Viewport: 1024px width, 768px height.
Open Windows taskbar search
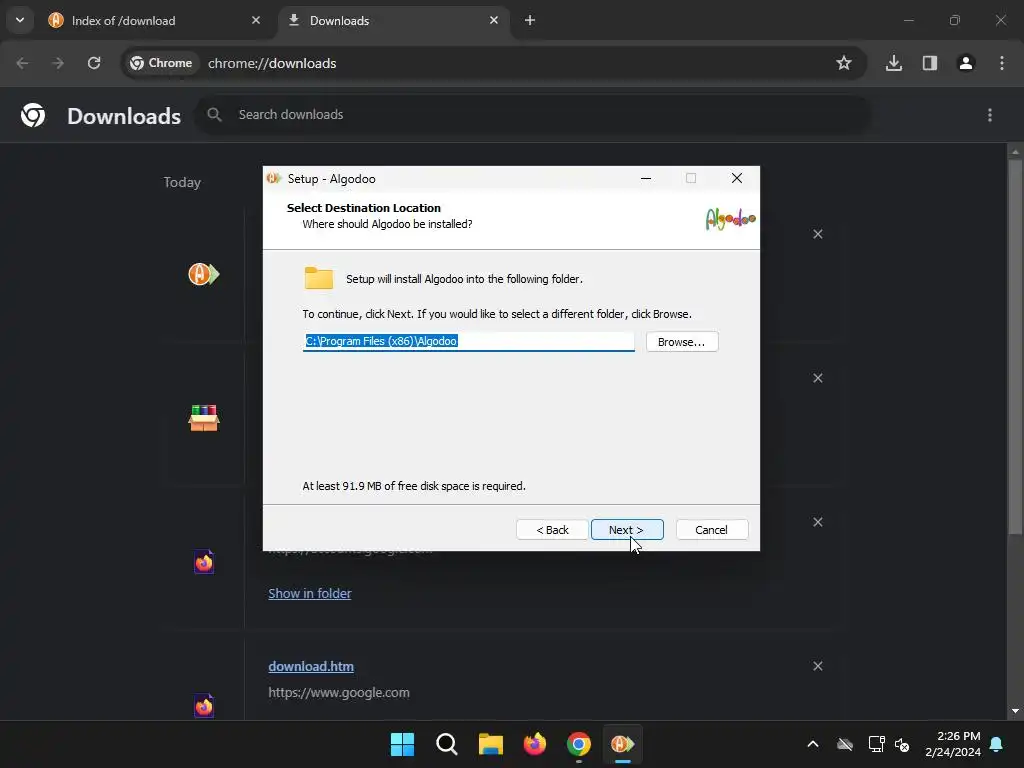click(447, 744)
